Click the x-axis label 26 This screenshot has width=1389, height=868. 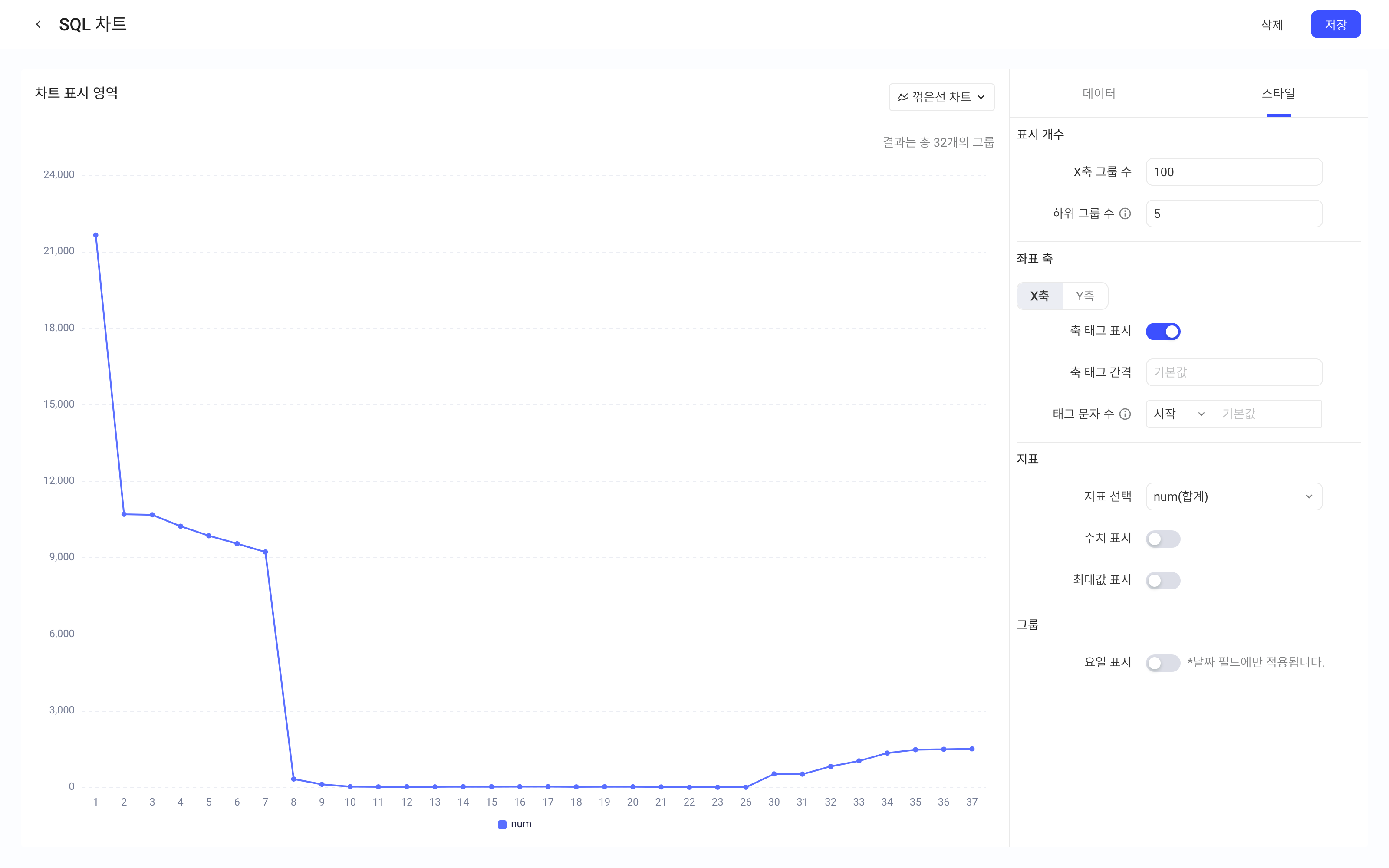click(x=746, y=802)
